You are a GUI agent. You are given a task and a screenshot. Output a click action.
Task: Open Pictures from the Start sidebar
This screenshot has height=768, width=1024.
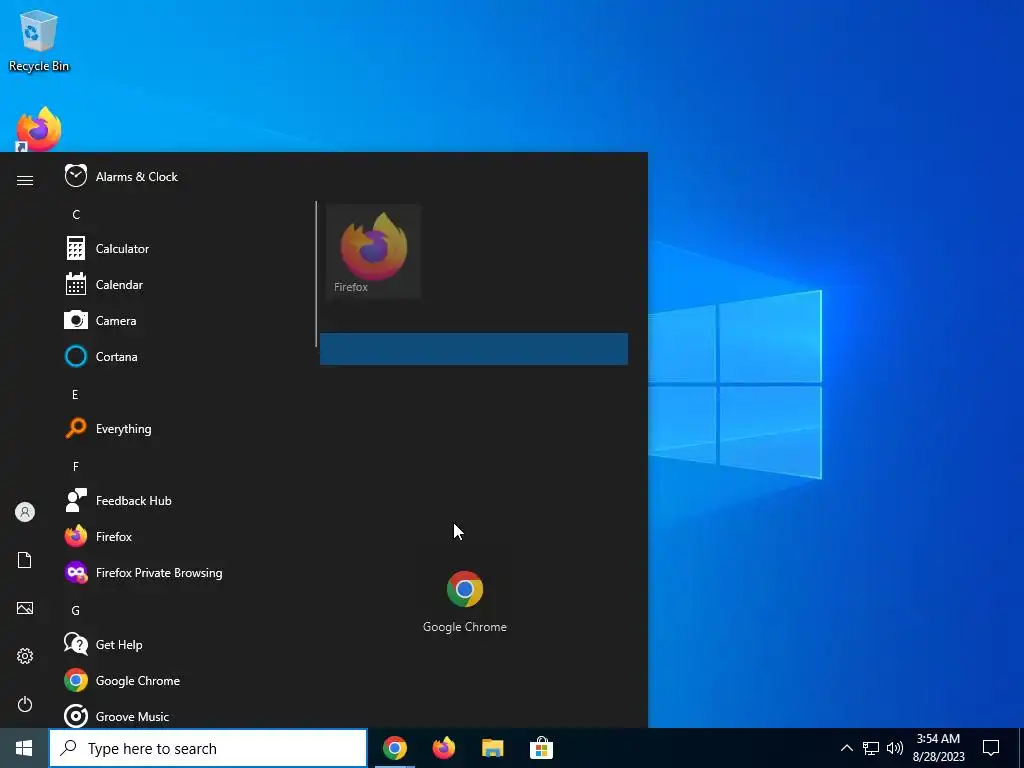click(25, 608)
